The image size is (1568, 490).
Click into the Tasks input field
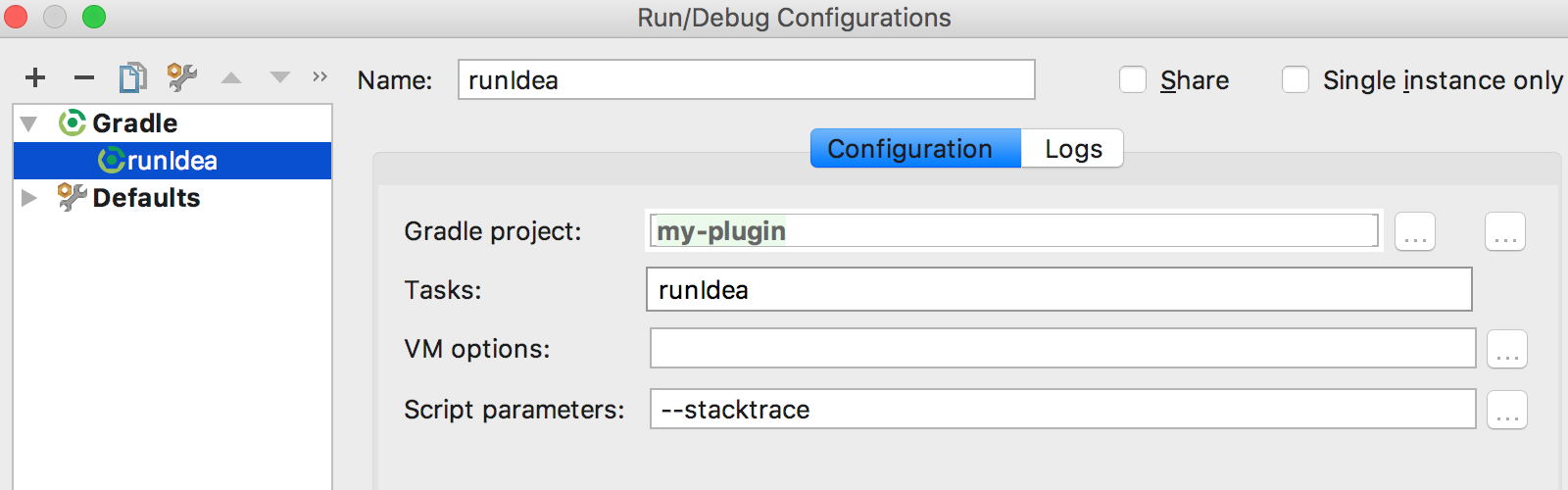point(1058,290)
